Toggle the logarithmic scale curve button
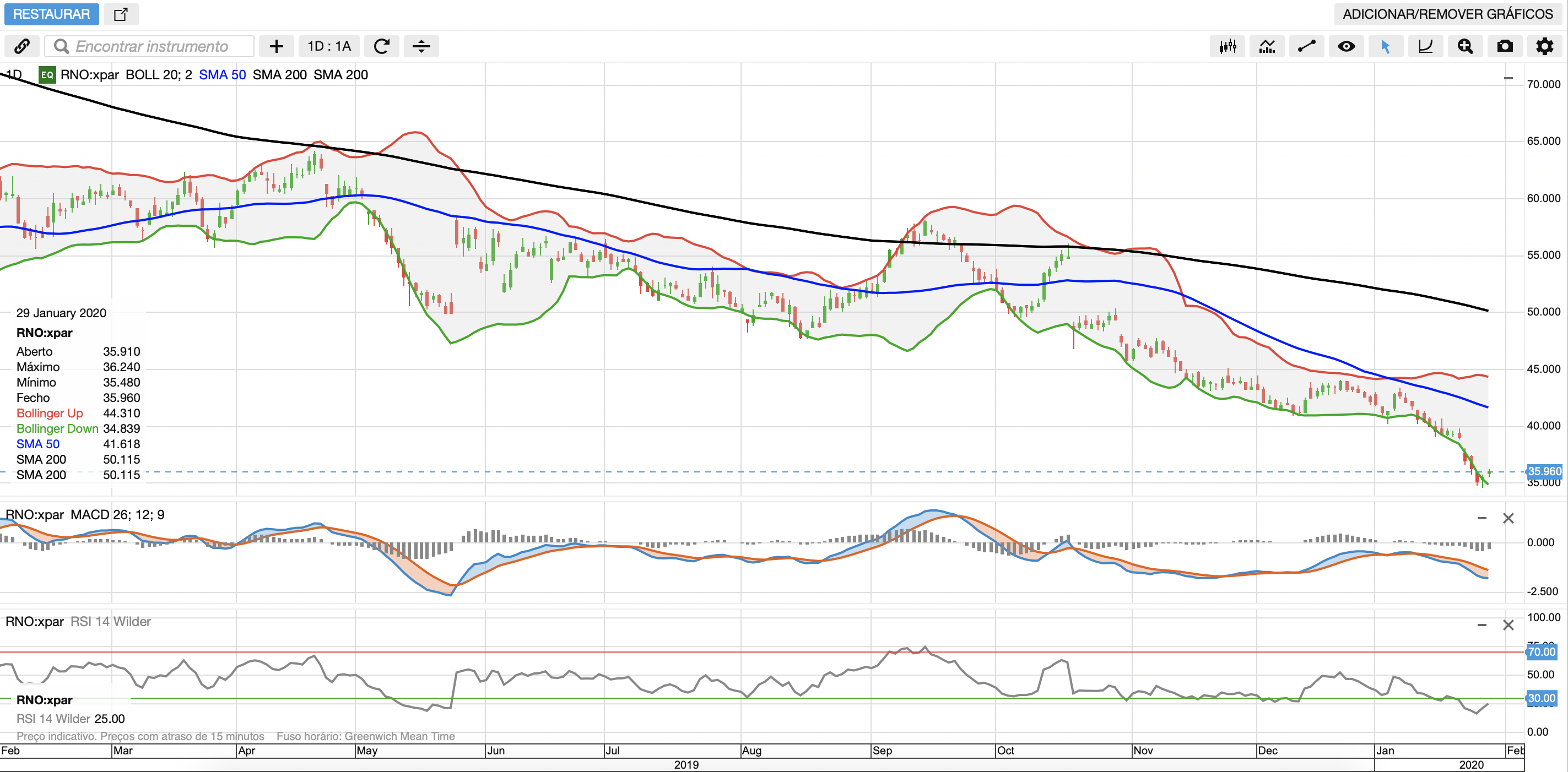Screen dimensions: 1568x772 1425,46
